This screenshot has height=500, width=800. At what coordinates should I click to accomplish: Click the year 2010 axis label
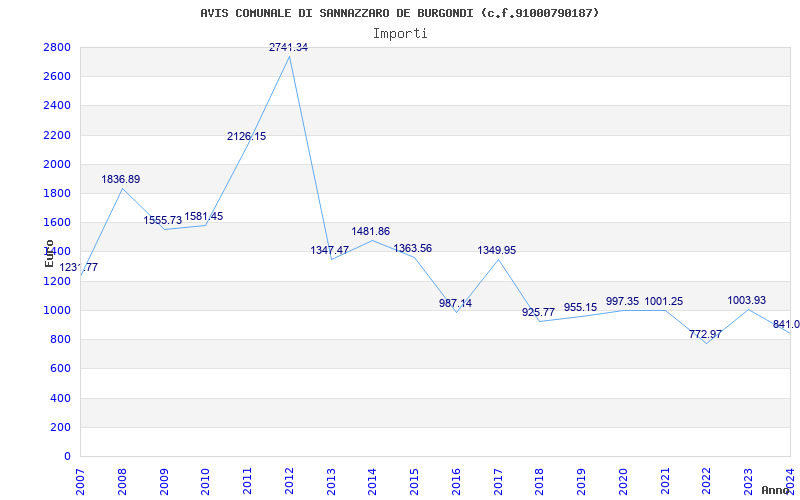click(x=206, y=482)
